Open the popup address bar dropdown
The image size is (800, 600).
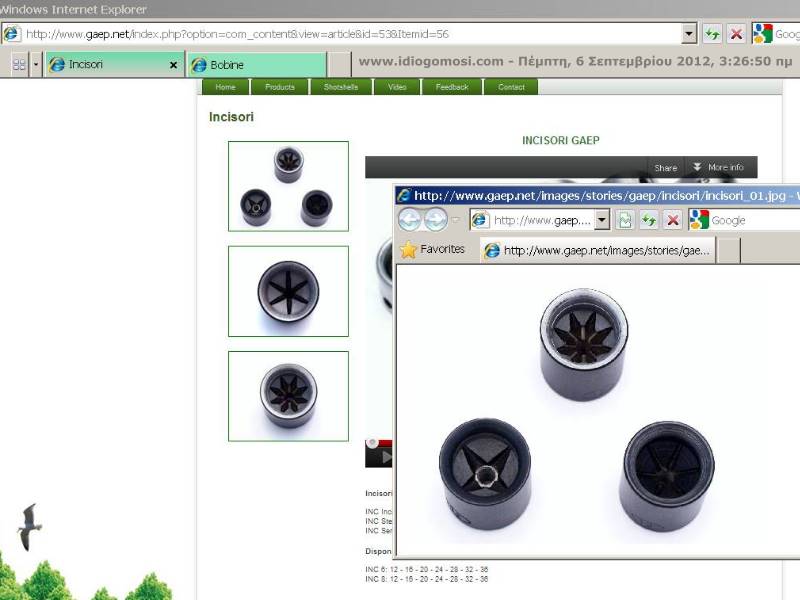(x=603, y=220)
